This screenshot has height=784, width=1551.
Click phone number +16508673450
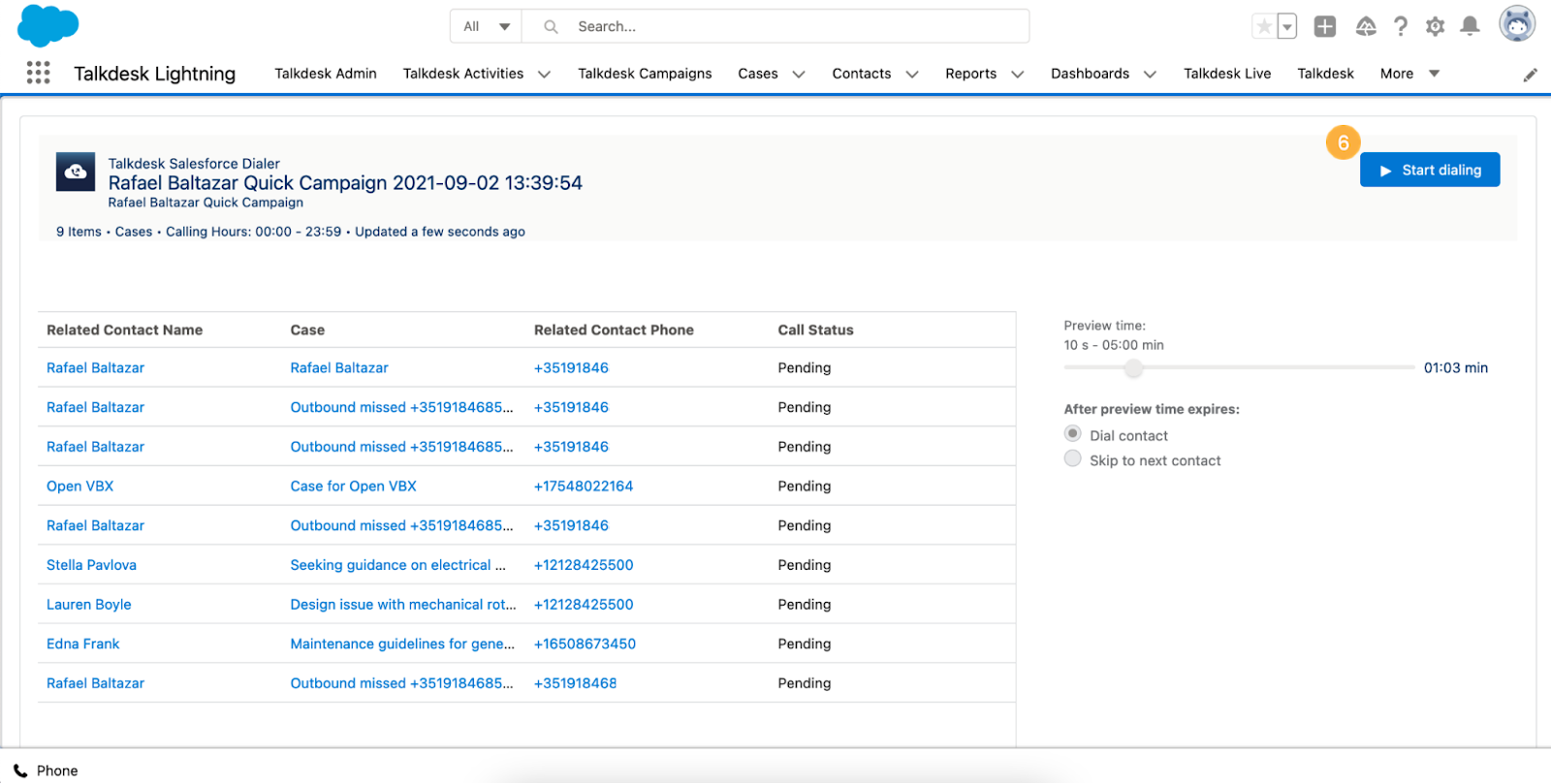[x=585, y=643]
